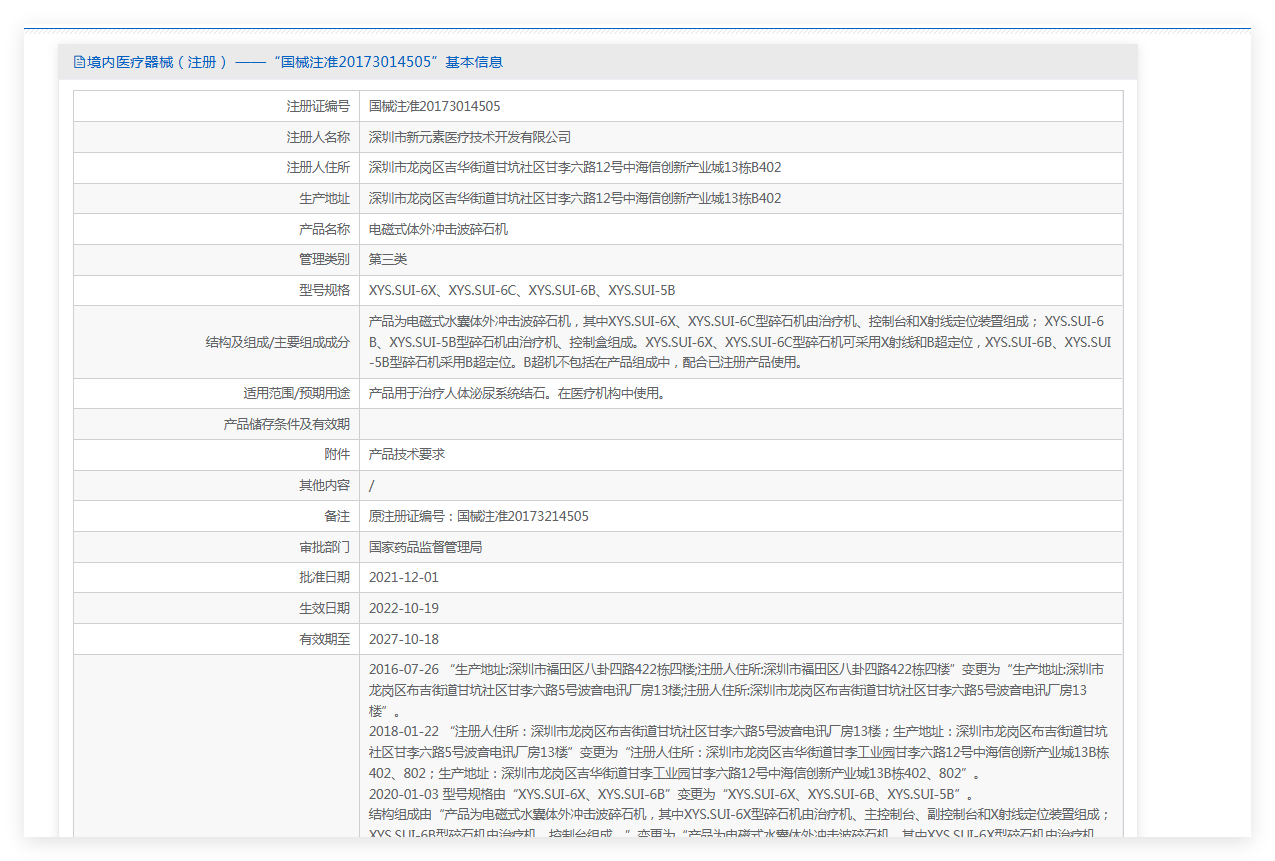Click registrant name 深圳市新元素医疗技术开发有限公司
1275x861 pixels.
[x=470, y=137]
